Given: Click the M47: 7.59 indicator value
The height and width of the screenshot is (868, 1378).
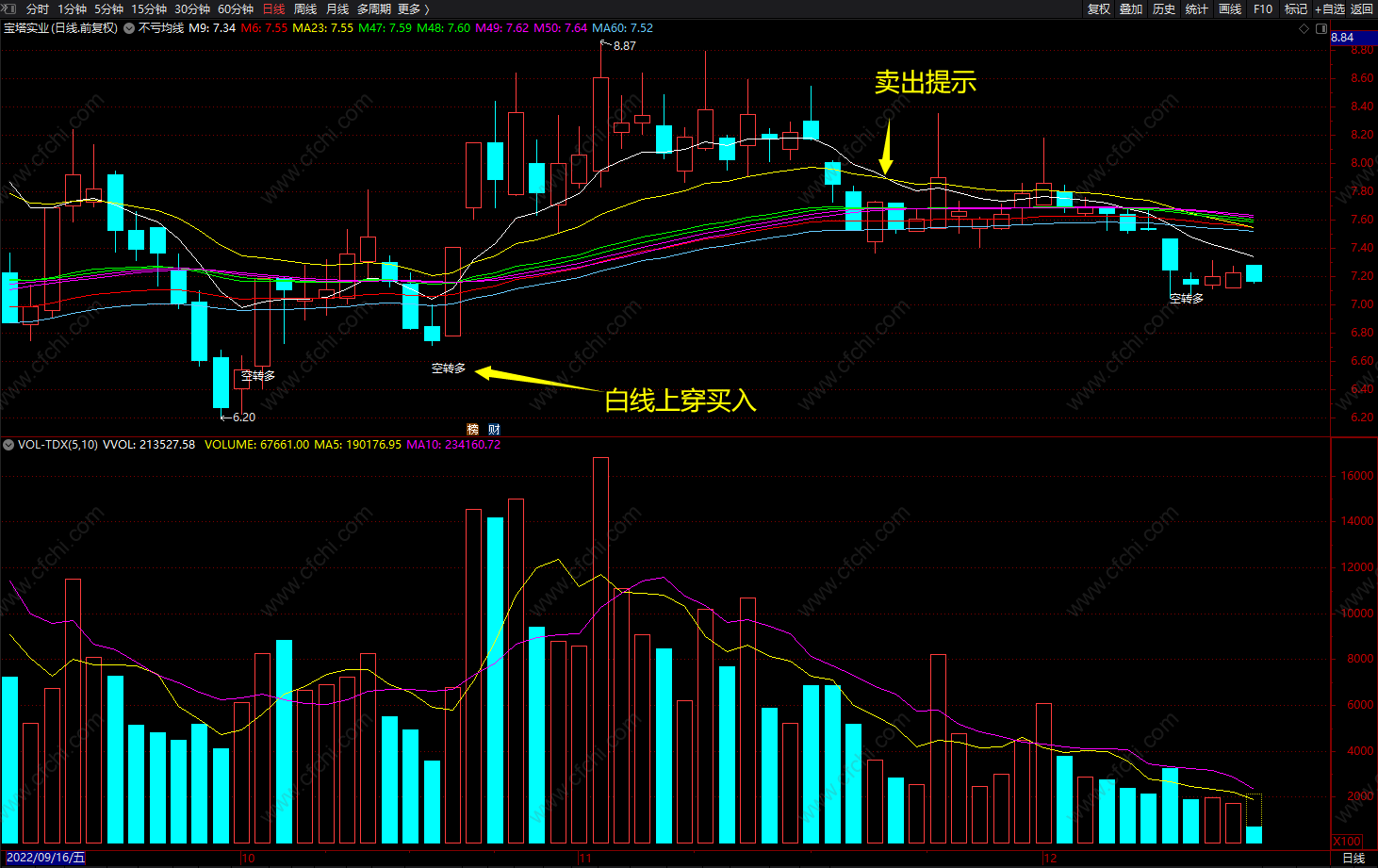Looking at the screenshot, I should [385, 28].
